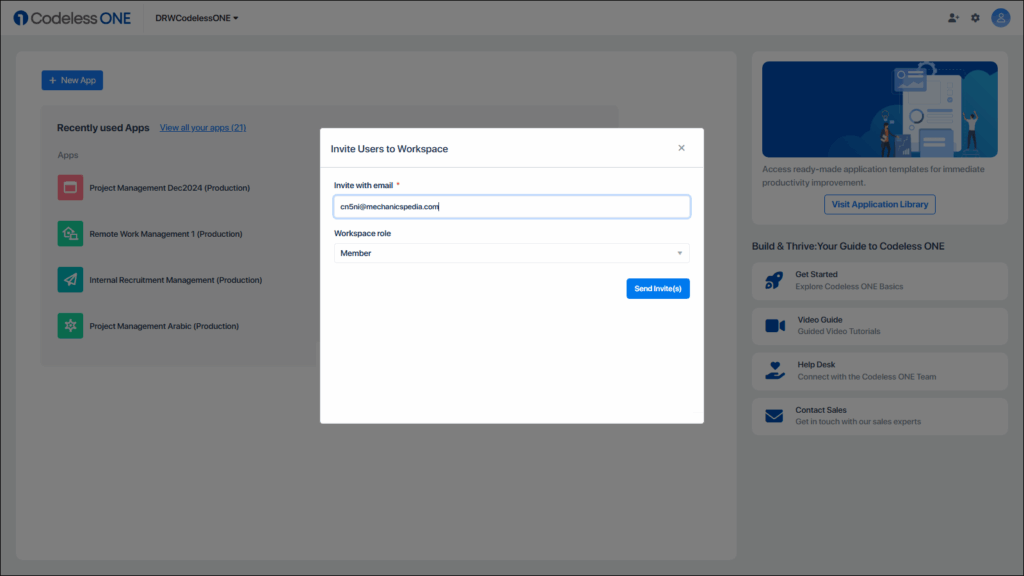Click the Video Guide camera icon
The image size is (1024, 576).
pos(775,325)
